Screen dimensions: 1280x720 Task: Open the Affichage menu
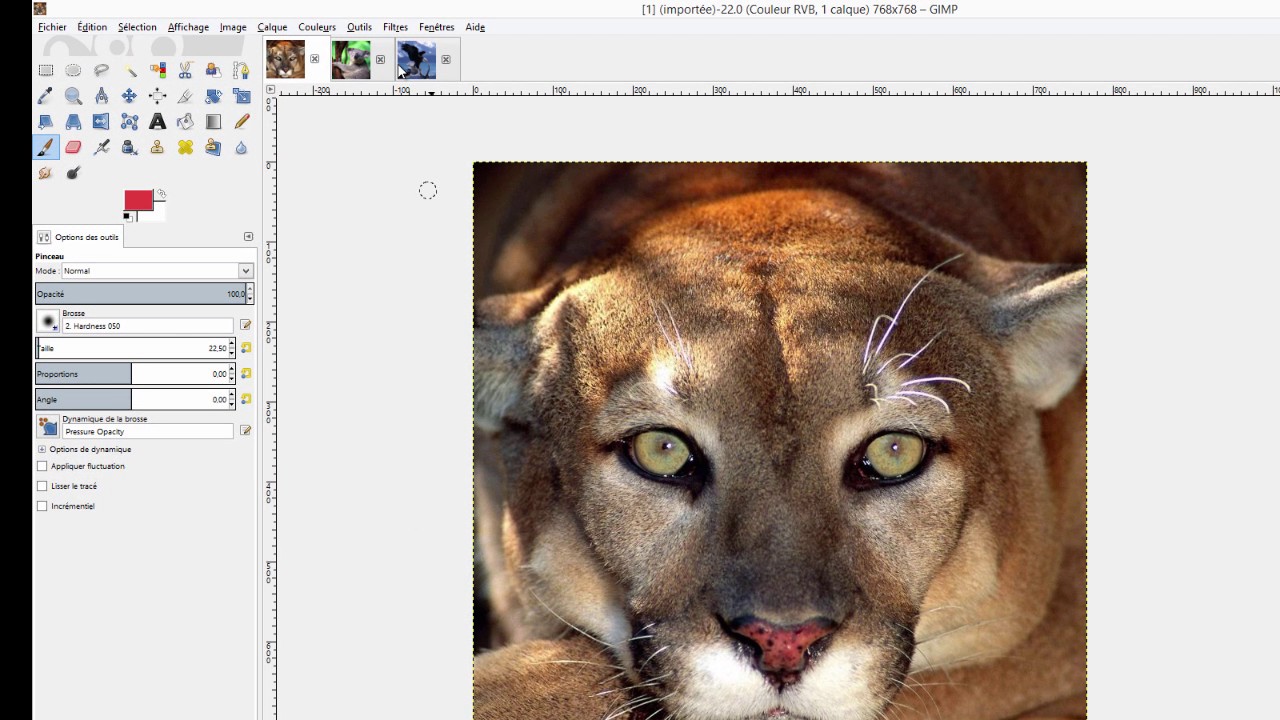pos(188,27)
